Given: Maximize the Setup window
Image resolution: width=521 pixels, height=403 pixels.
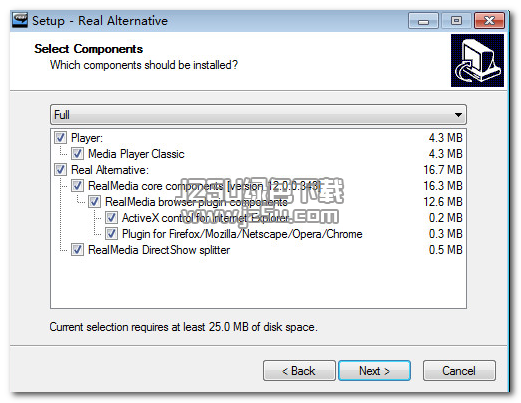Looking at the screenshot, I should click(456, 21).
